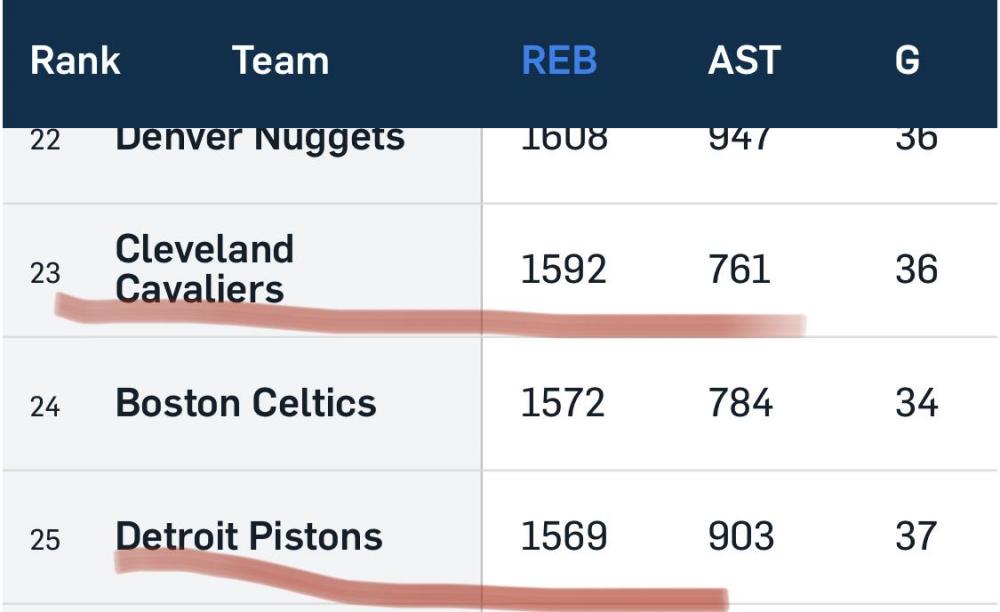Sort table by the REB column header
The image size is (1000, 612).
pyautogui.click(x=559, y=61)
